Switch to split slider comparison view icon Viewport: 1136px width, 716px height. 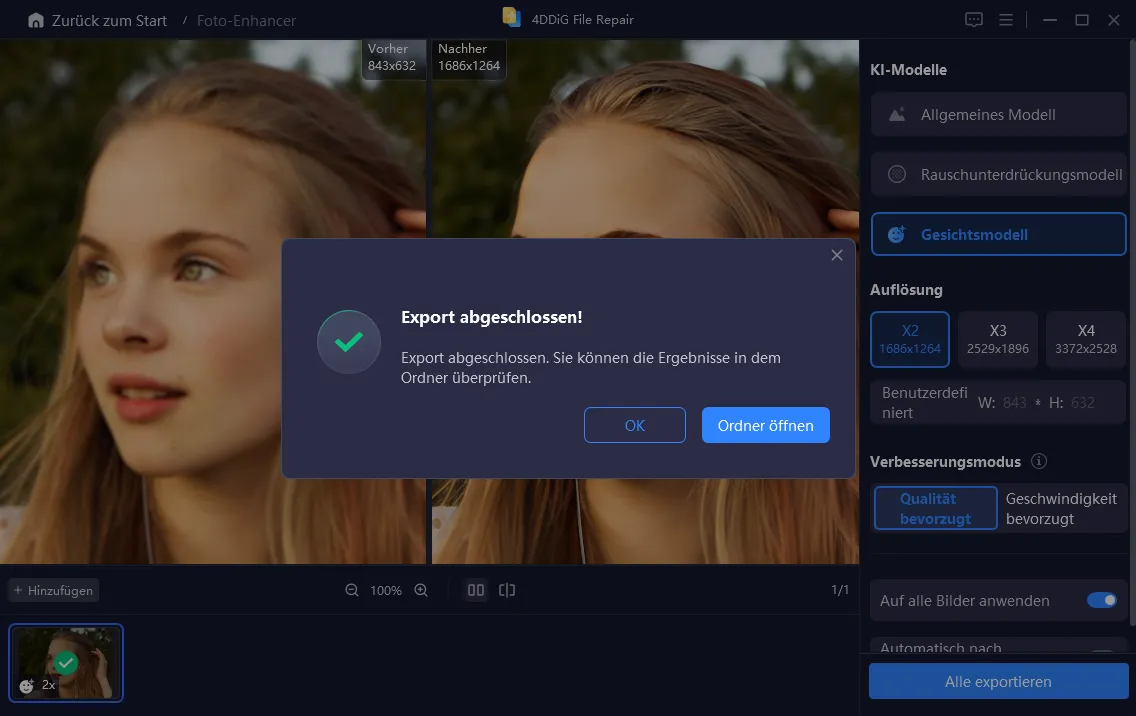[x=507, y=591]
